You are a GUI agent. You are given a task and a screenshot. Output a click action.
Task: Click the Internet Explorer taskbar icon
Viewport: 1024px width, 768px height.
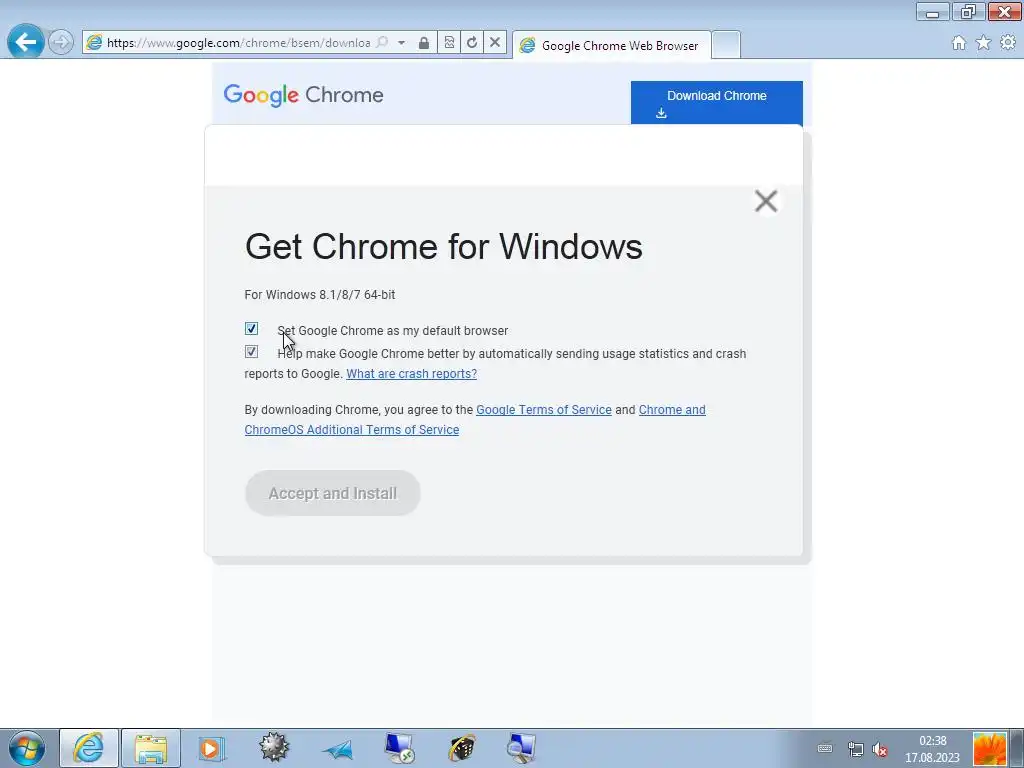pos(89,748)
